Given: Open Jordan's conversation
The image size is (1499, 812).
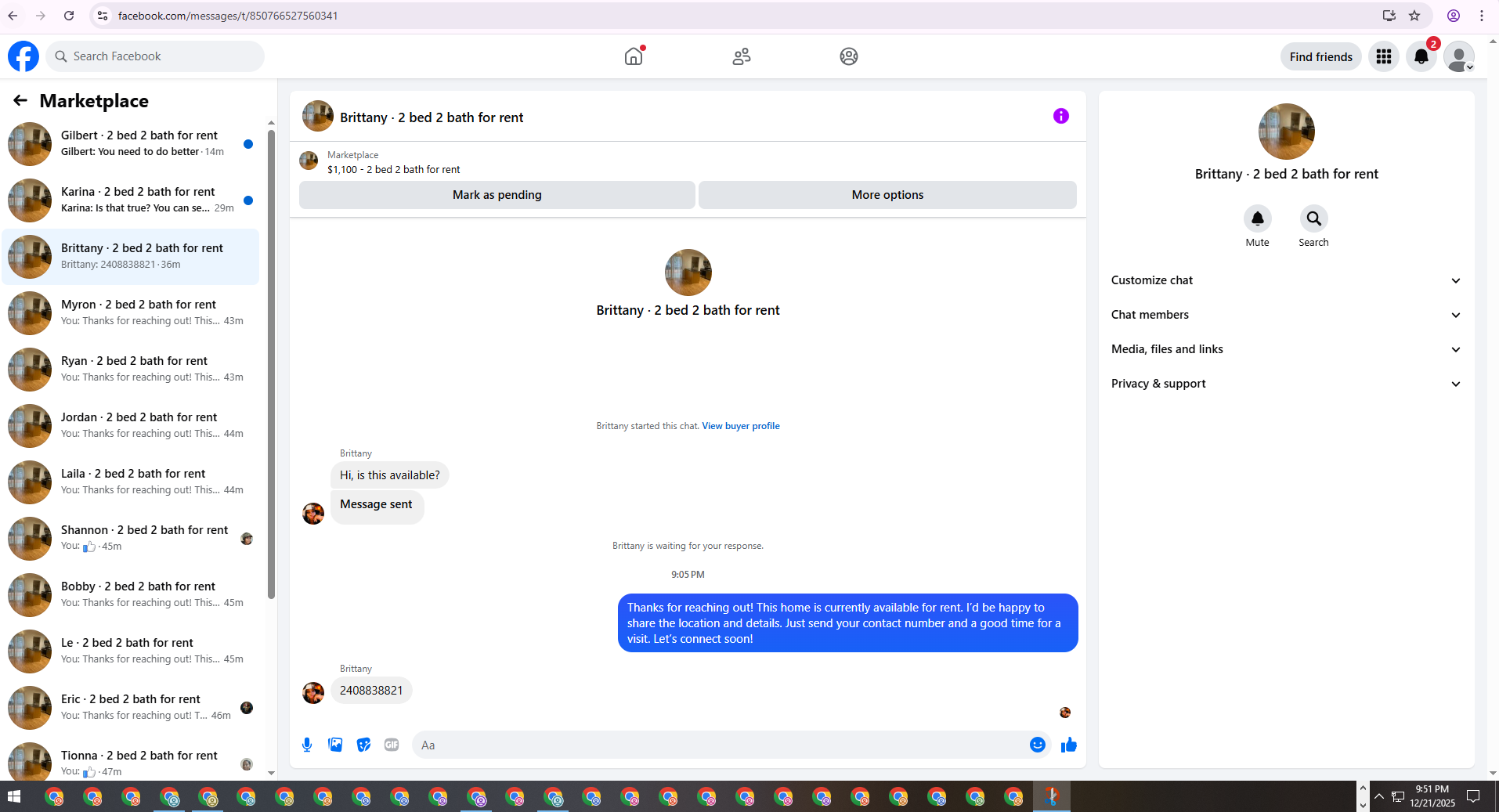Looking at the screenshot, I should coord(131,426).
